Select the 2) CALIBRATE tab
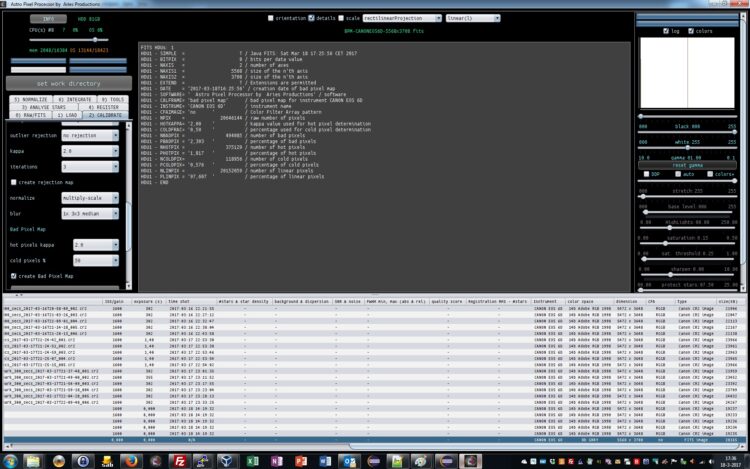 (105, 115)
